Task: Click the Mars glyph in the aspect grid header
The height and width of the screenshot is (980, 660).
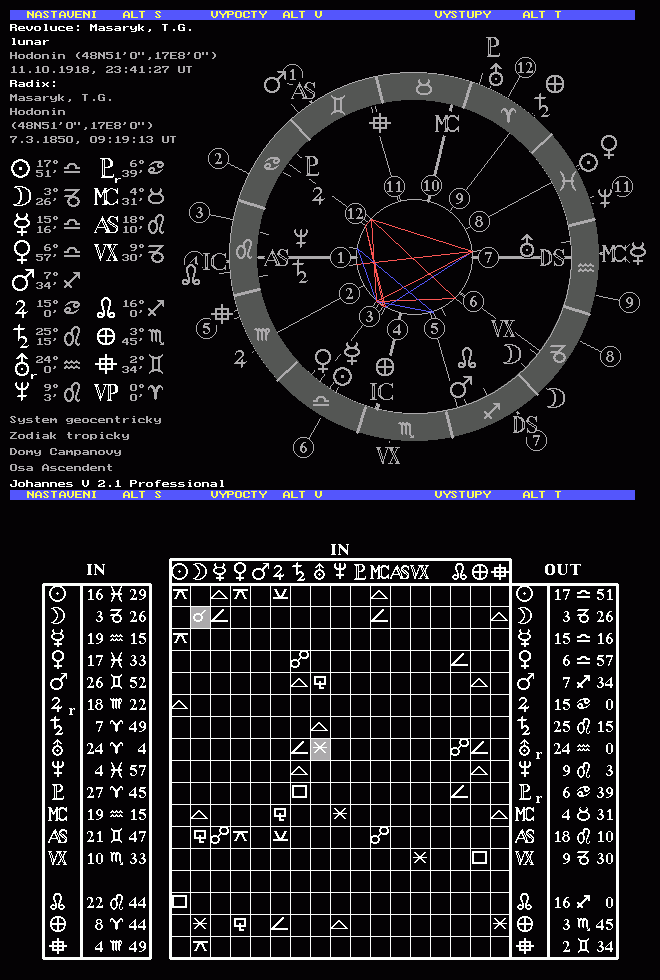Action: pyautogui.click(x=260, y=572)
